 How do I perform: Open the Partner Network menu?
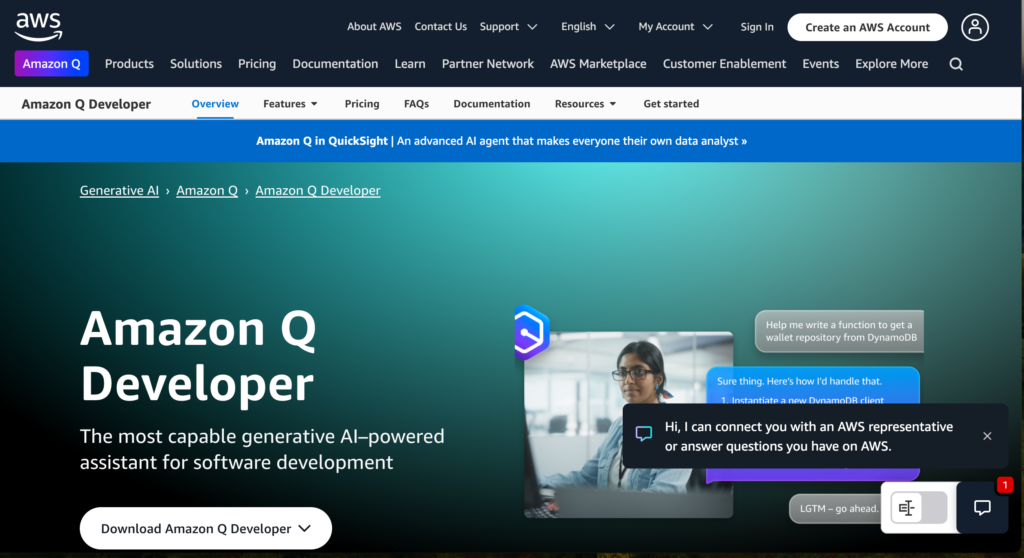coord(488,64)
